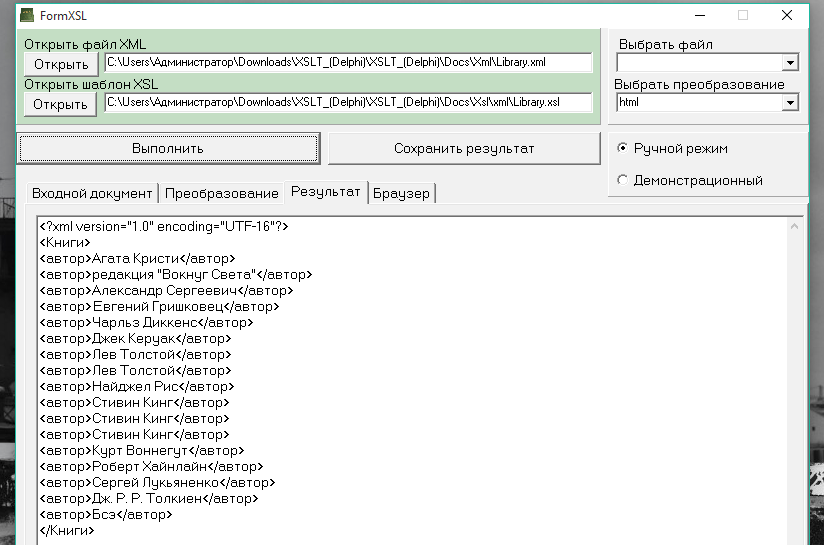Click the Александр Сергеевич author line

(x=166, y=291)
